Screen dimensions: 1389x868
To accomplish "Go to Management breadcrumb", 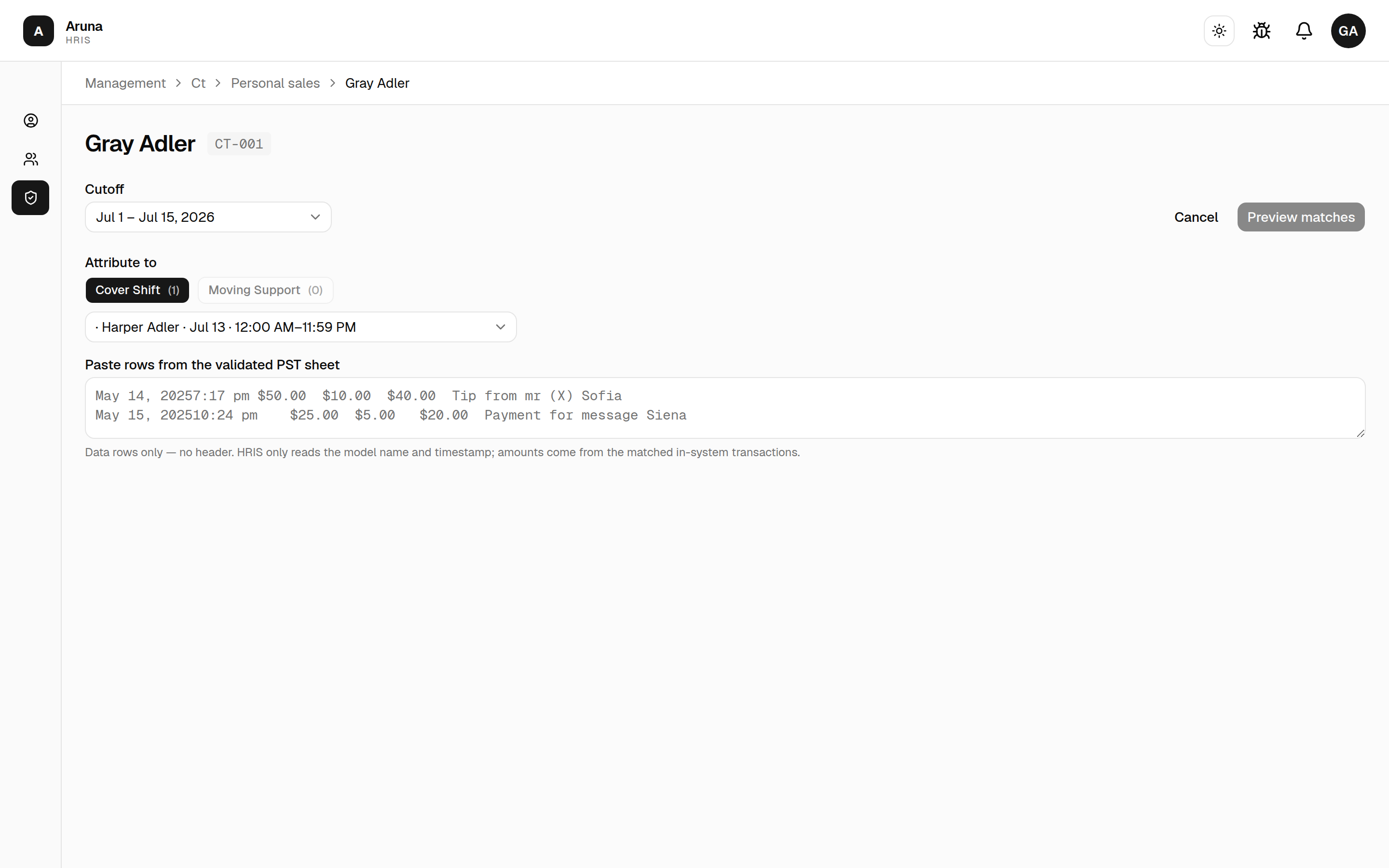I will coord(125,83).
